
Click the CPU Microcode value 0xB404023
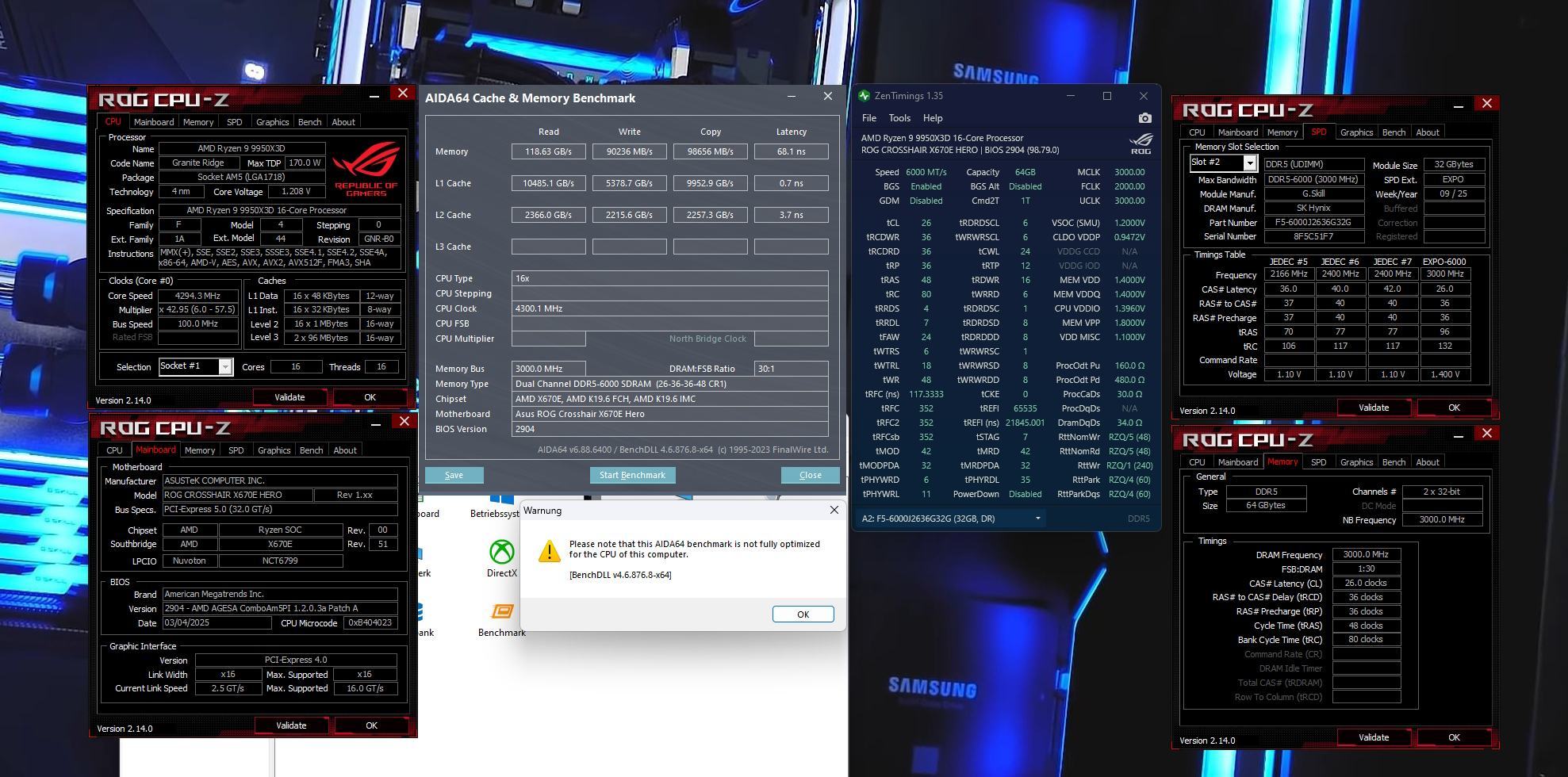click(x=370, y=623)
